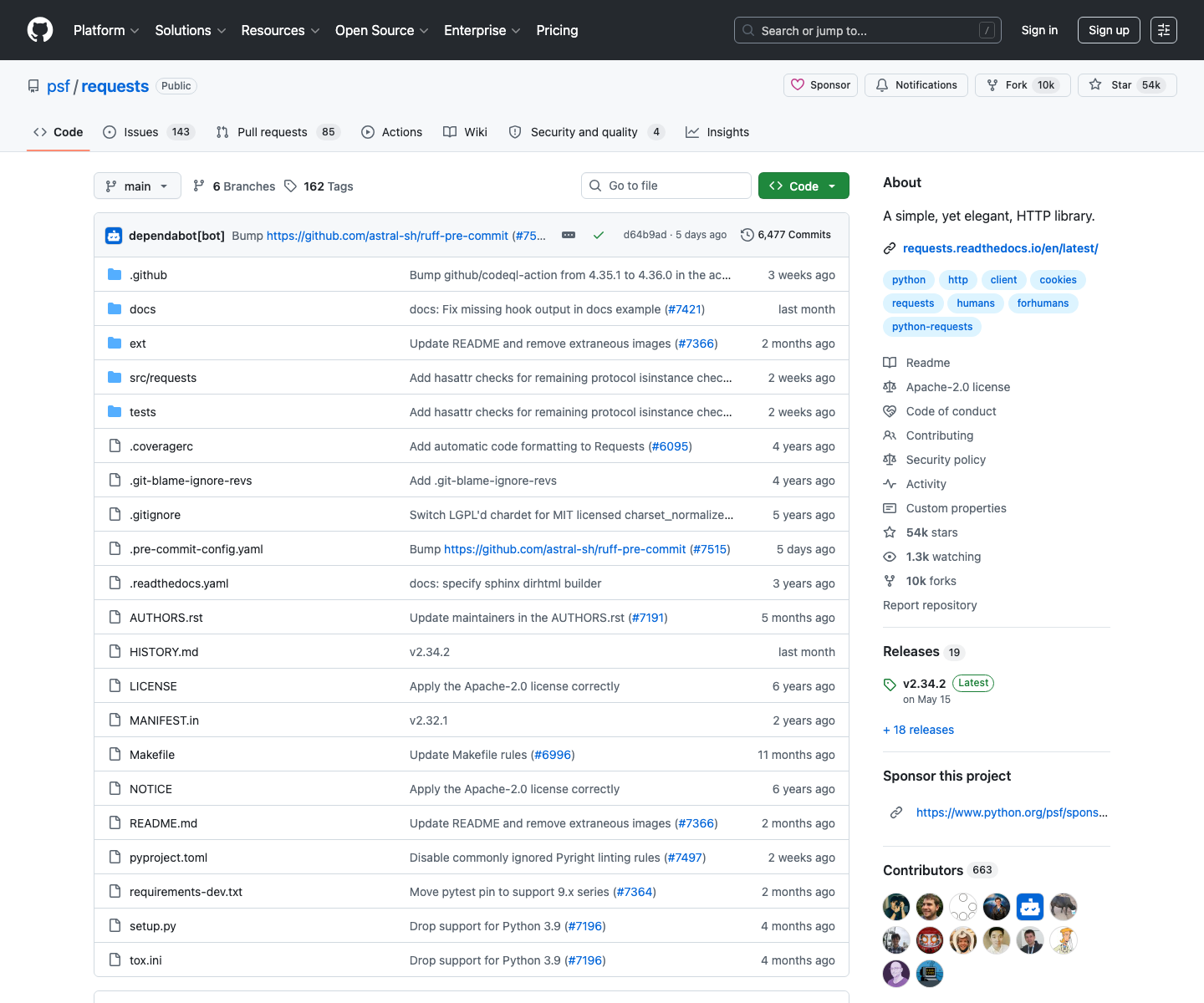View the 162 Tags link
The image size is (1204, 1003).
tap(319, 186)
